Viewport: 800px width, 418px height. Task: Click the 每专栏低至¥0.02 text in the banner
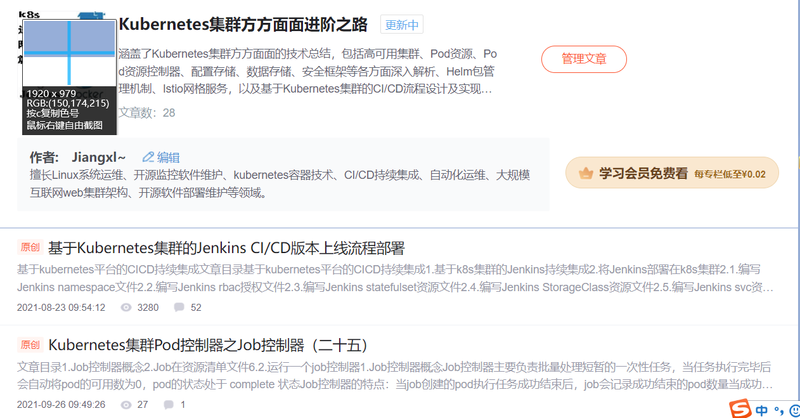point(730,175)
